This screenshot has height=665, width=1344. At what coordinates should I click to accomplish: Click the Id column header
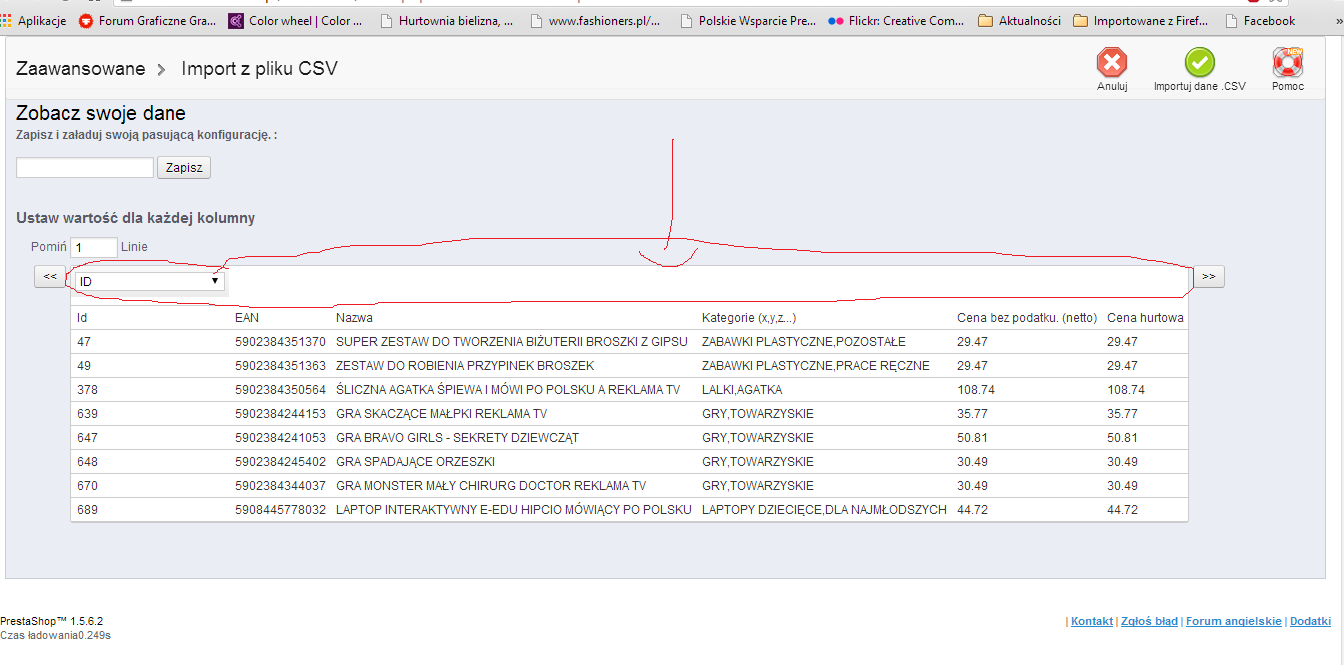[x=83, y=318]
